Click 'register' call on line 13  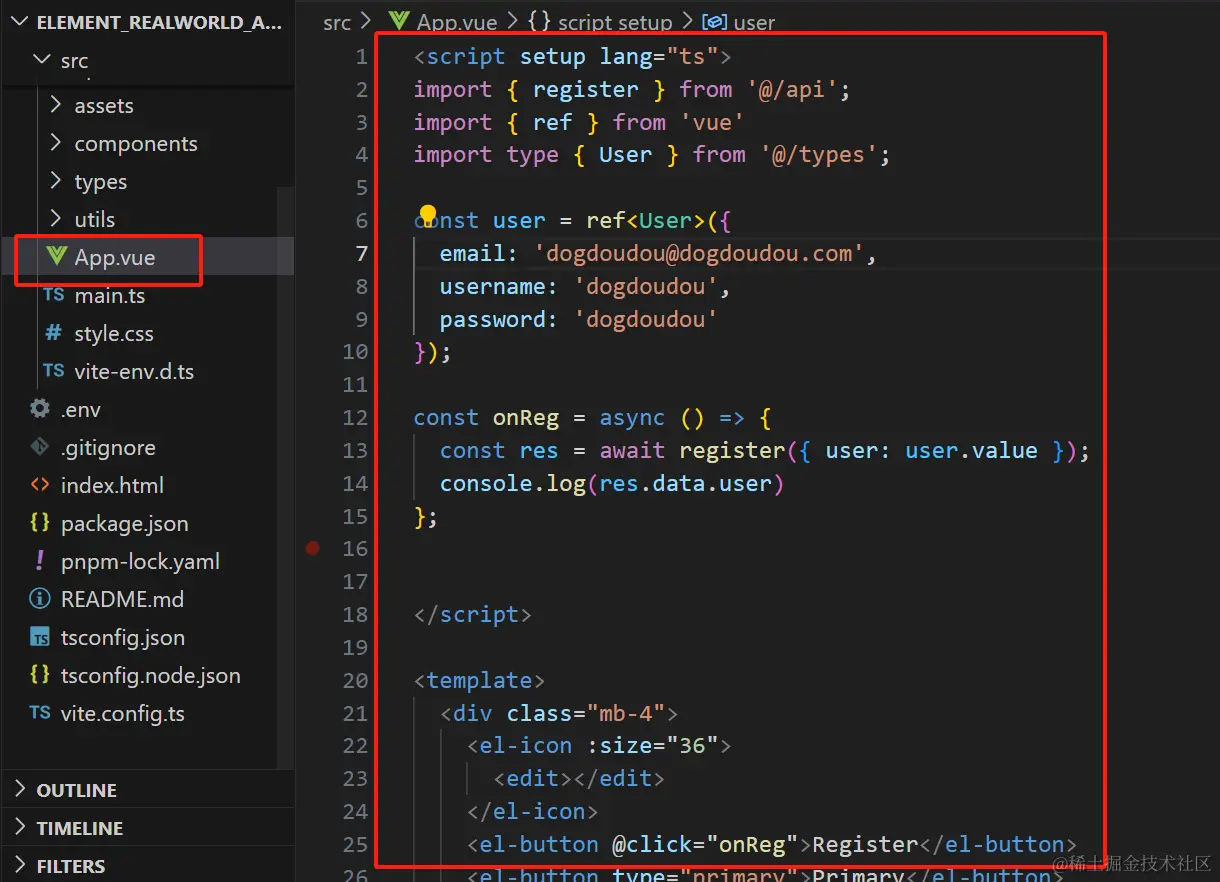(732, 451)
